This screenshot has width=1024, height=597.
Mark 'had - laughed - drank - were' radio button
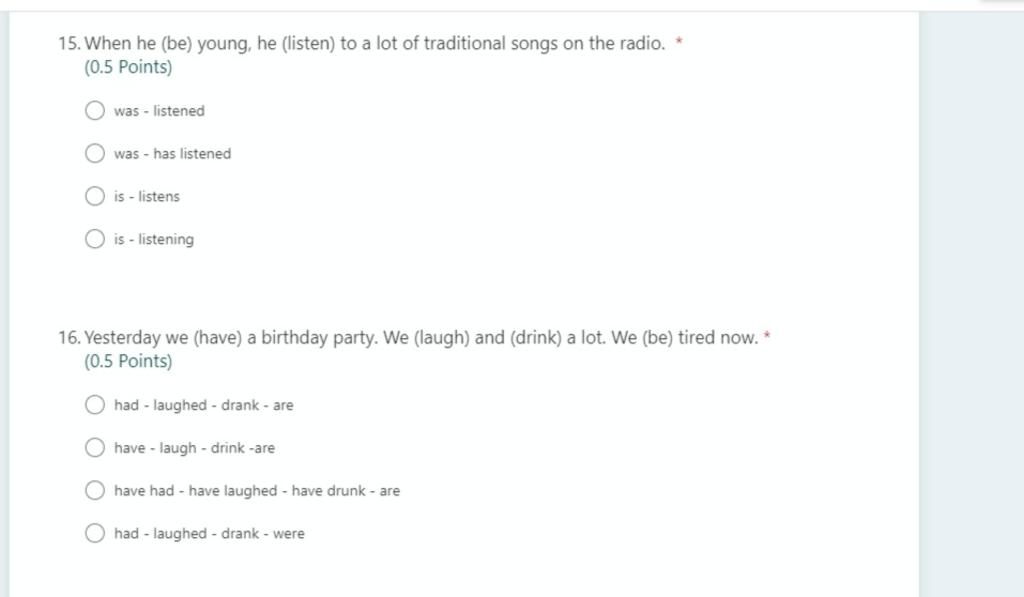(x=95, y=533)
